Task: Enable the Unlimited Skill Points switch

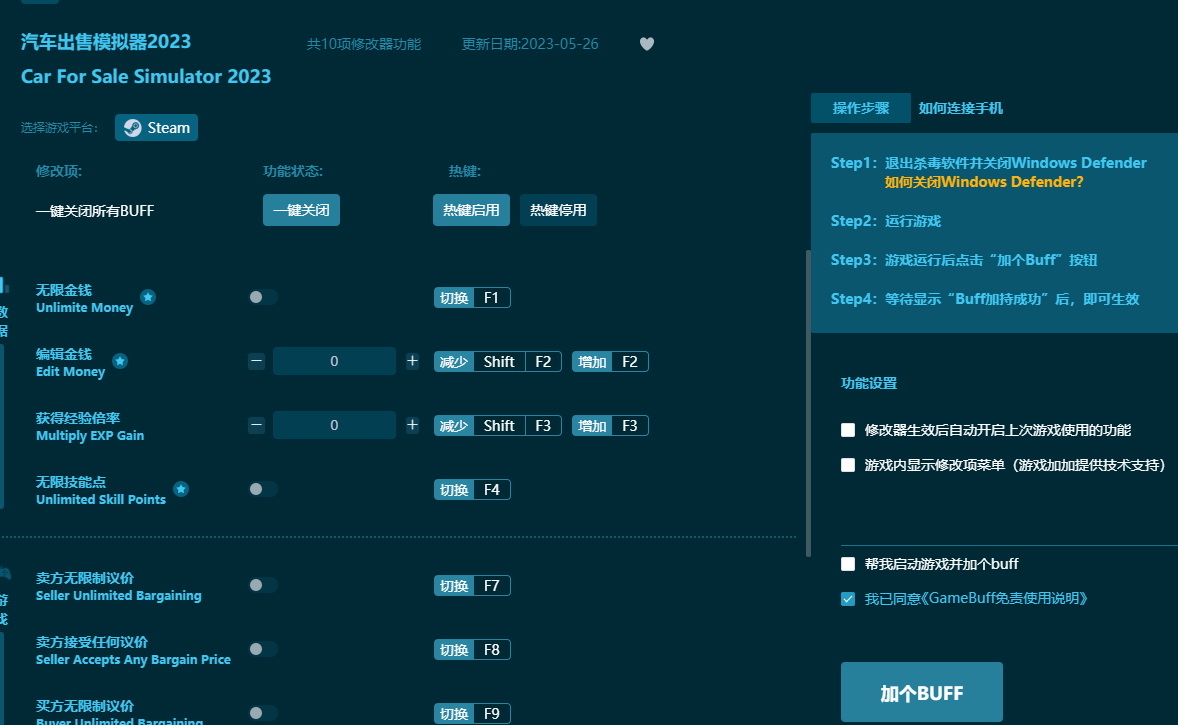Action: (263, 489)
